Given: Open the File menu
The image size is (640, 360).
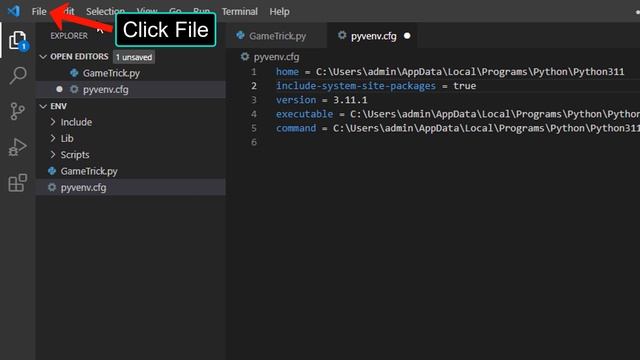Looking at the screenshot, I should [x=39, y=11].
